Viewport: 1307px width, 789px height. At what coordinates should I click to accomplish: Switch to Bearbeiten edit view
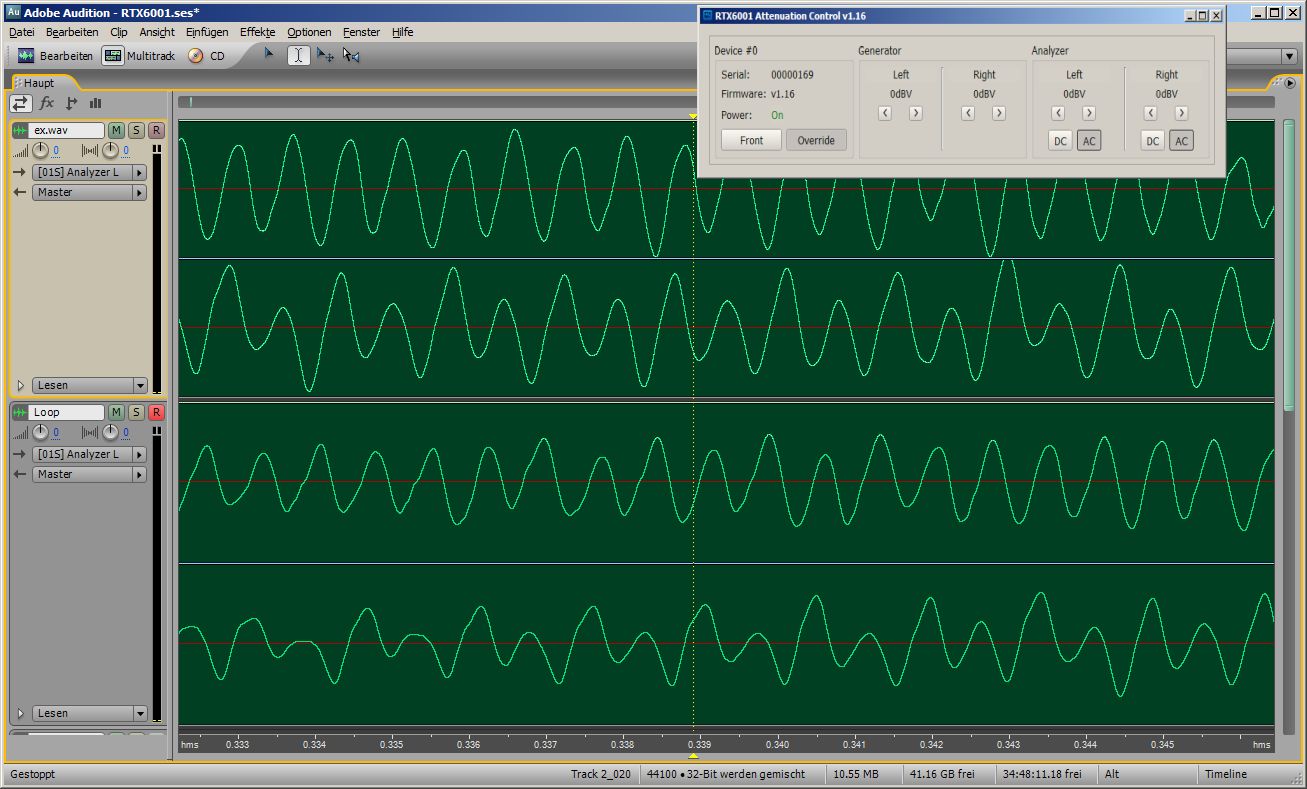tap(56, 56)
